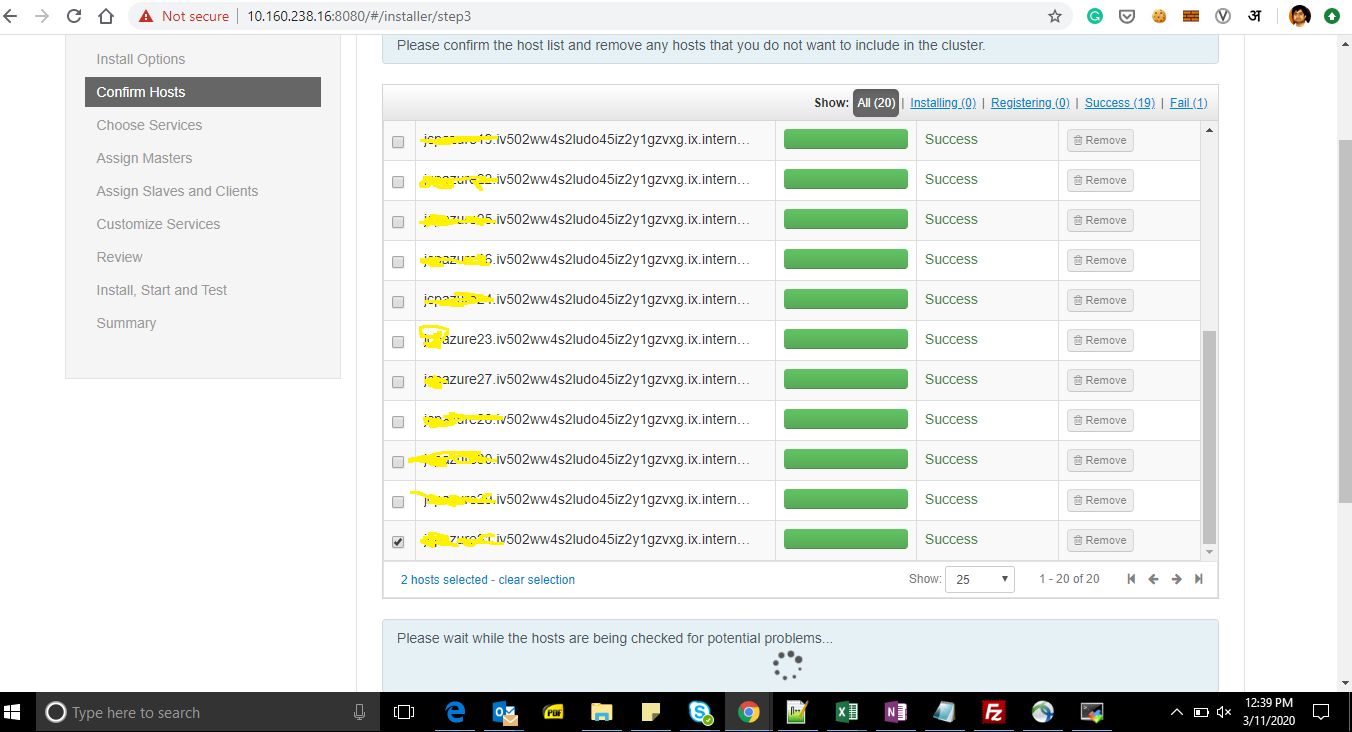Open FileZilla from the taskbar
Image resolution: width=1352 pixels, height=732 pixels.
click(993, 712)
